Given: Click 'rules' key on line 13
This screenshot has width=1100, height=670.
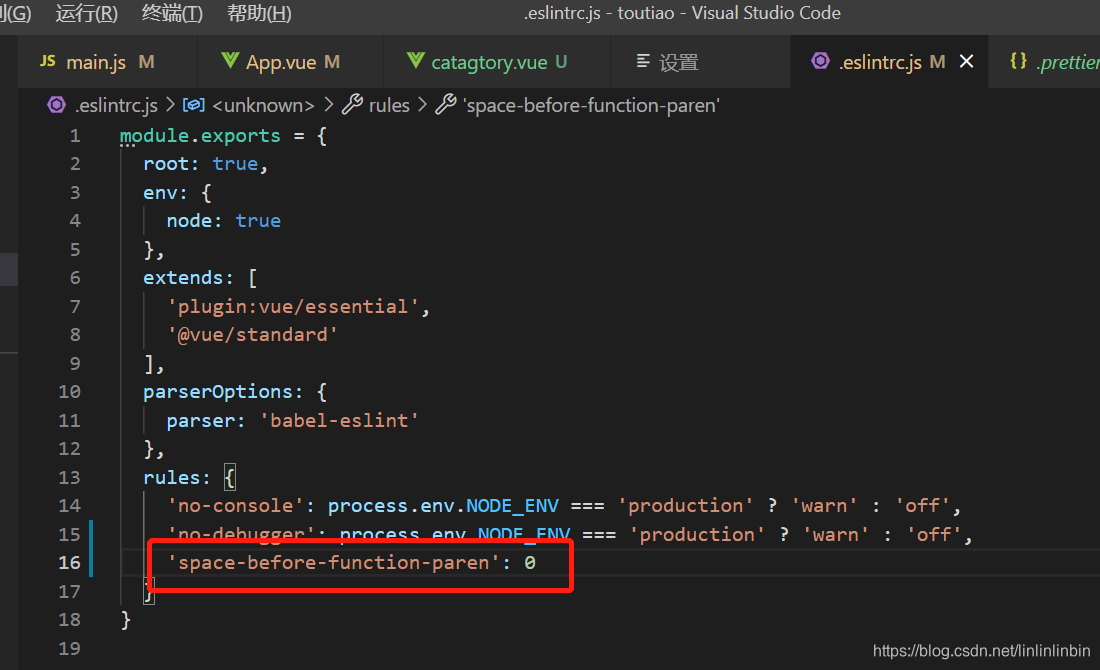Looking at the screenshot, I should [x=171, y=477].
